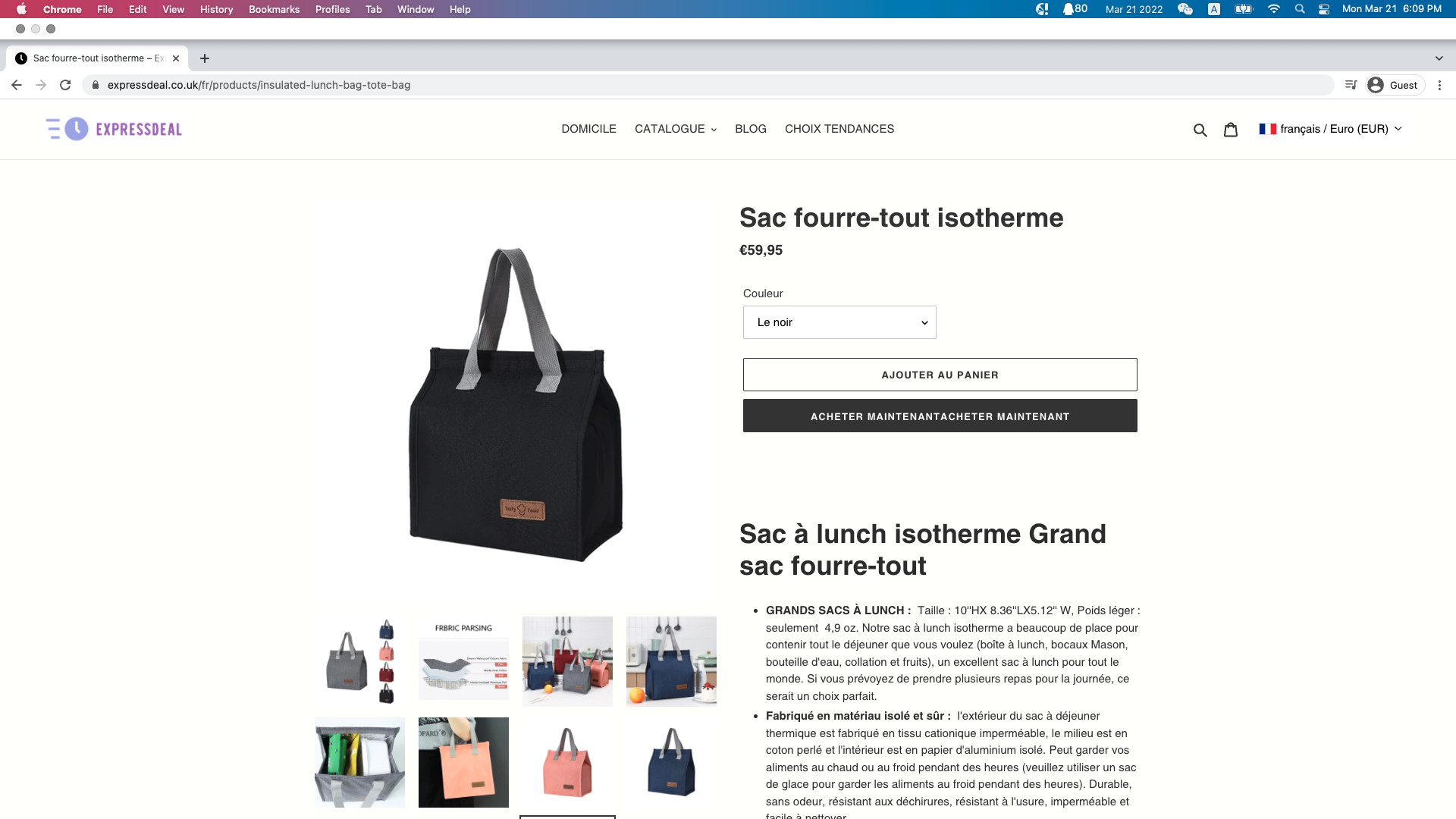Click the ExpressDeal logo
Screen dimensions: 1456x819
(114, 129)
